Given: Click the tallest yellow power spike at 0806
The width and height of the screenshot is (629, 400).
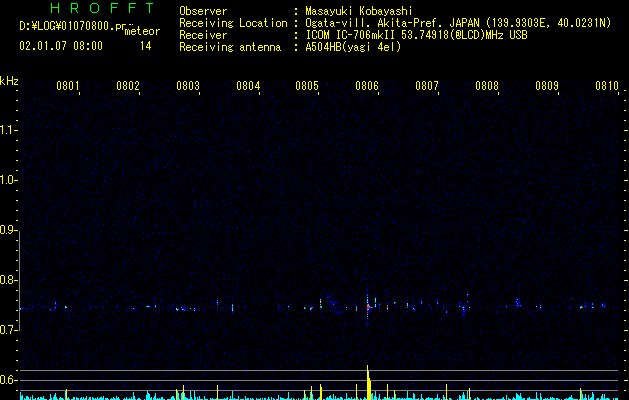Looking at the screenshot, I should (368, 382).
